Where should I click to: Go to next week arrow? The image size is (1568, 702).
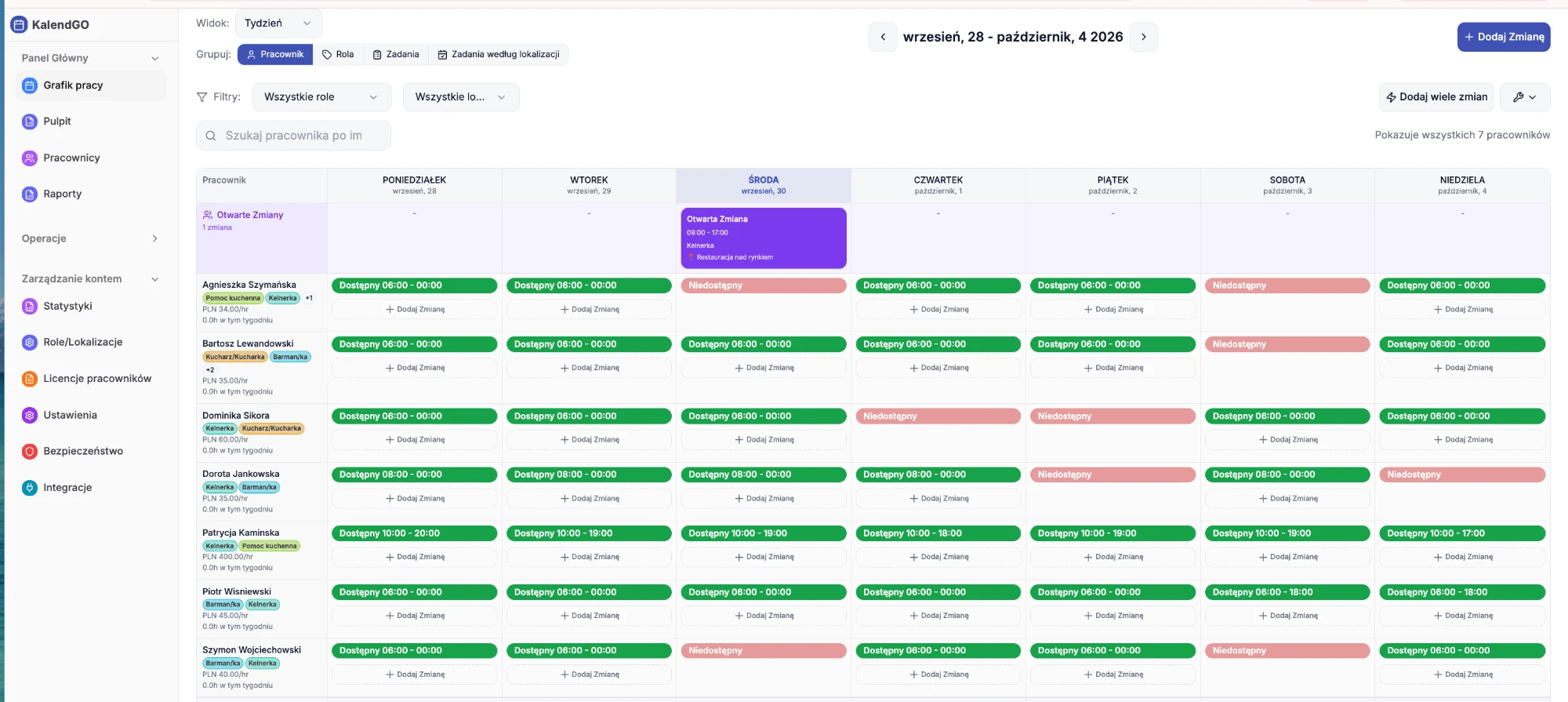(x=1144, y=37)
